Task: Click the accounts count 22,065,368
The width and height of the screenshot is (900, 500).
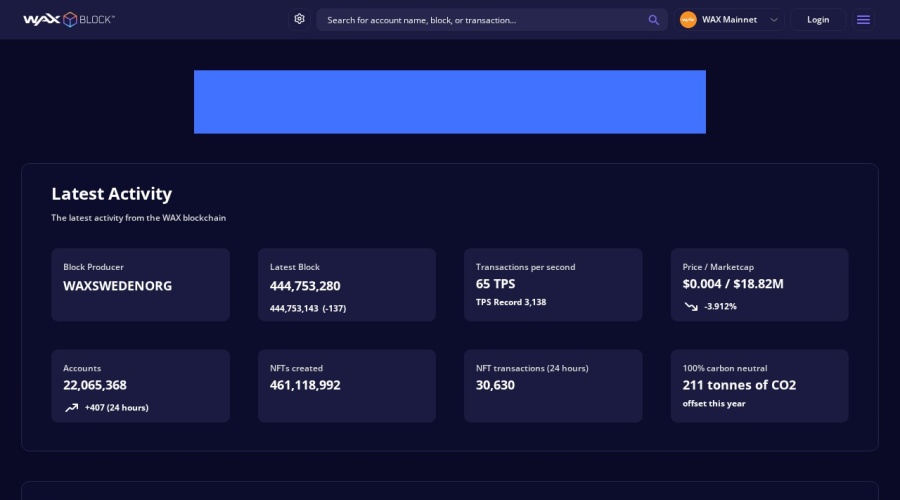Action: coord(95,385)
